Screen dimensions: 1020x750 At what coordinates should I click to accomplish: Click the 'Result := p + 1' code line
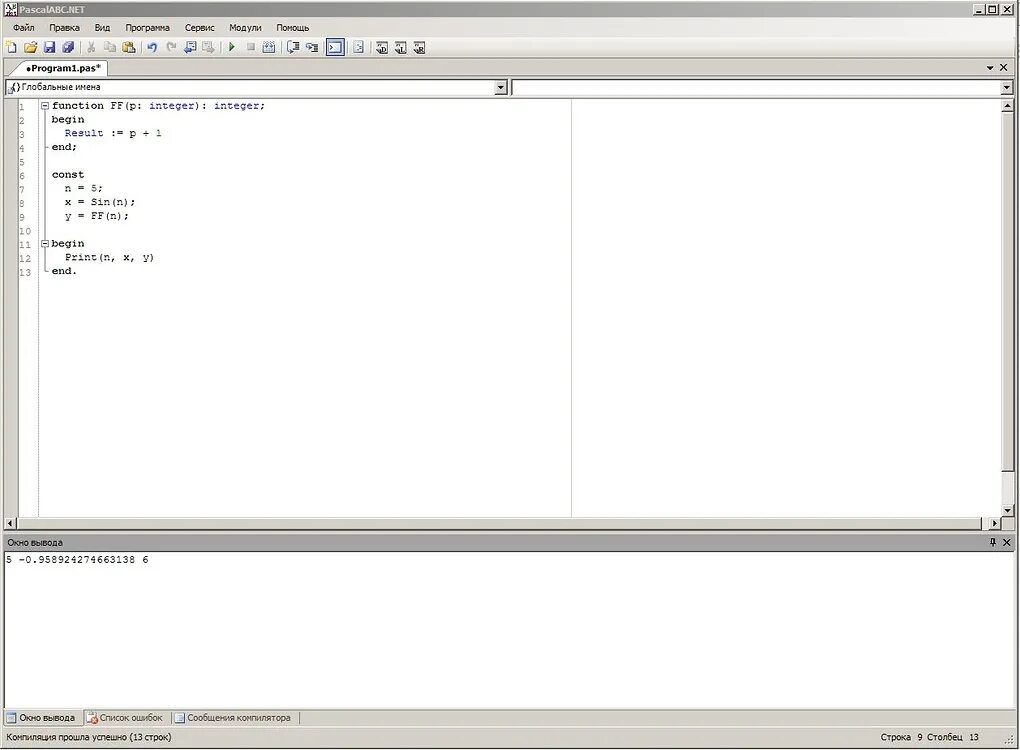tap(113, 133)
